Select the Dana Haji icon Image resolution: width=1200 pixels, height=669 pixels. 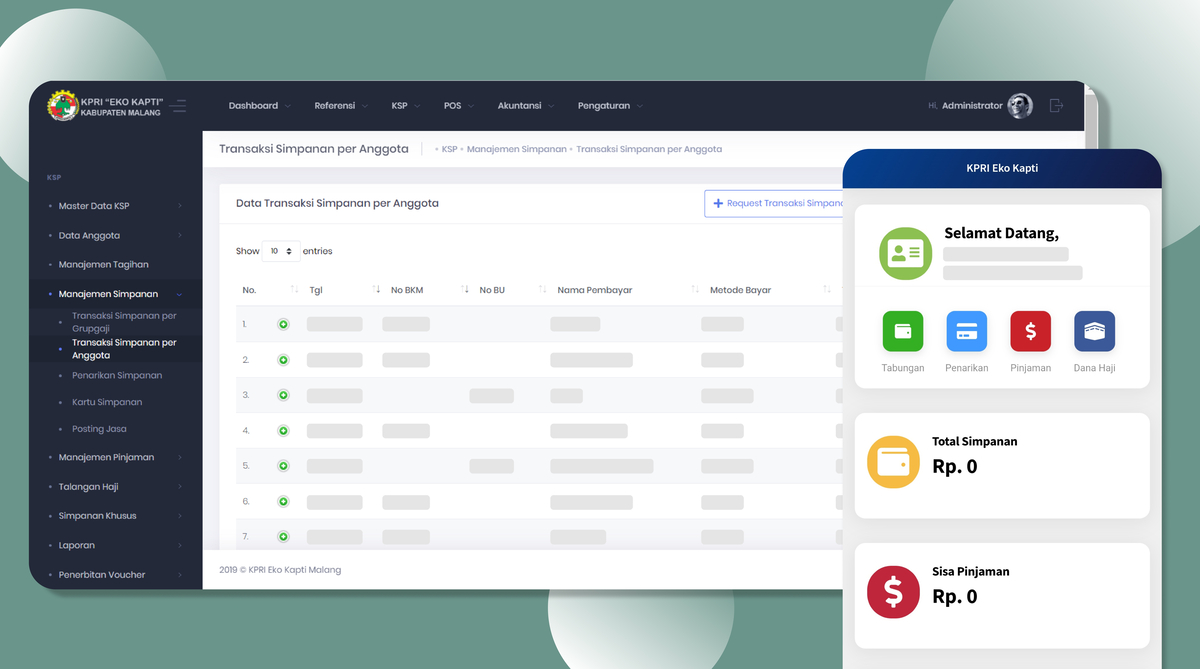point(1094,332)
